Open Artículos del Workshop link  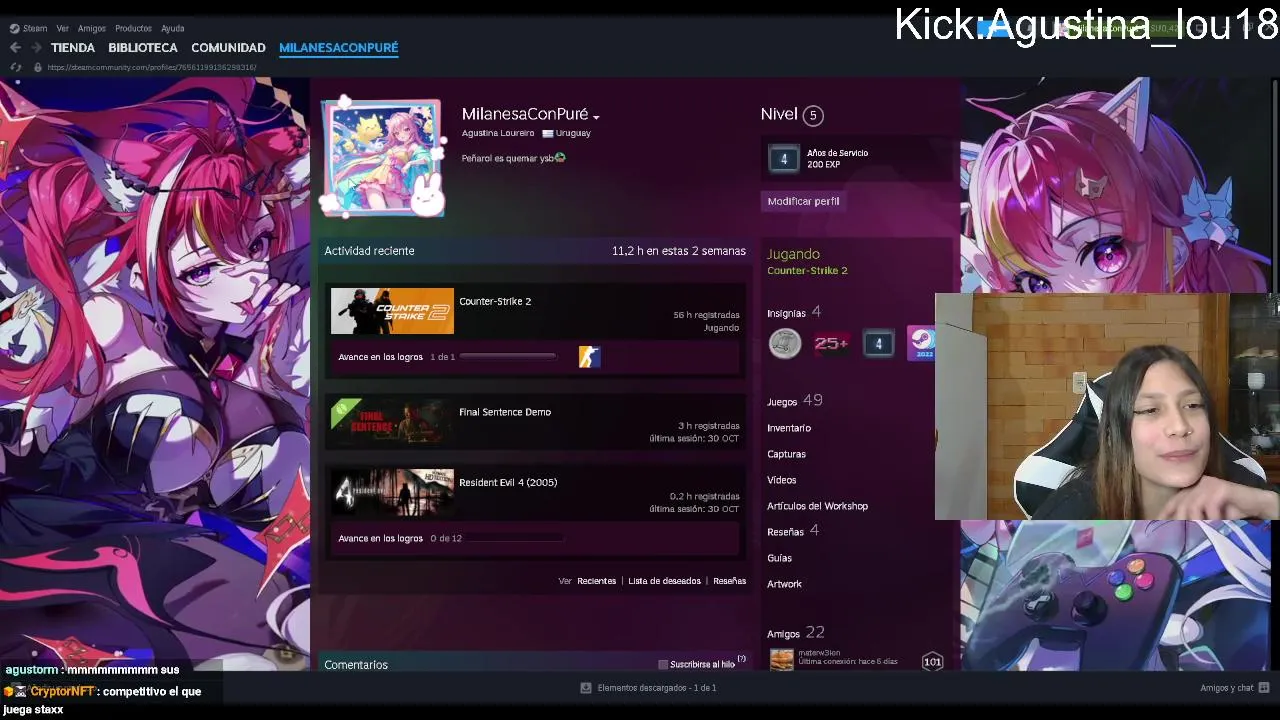[x=817, y=506]
